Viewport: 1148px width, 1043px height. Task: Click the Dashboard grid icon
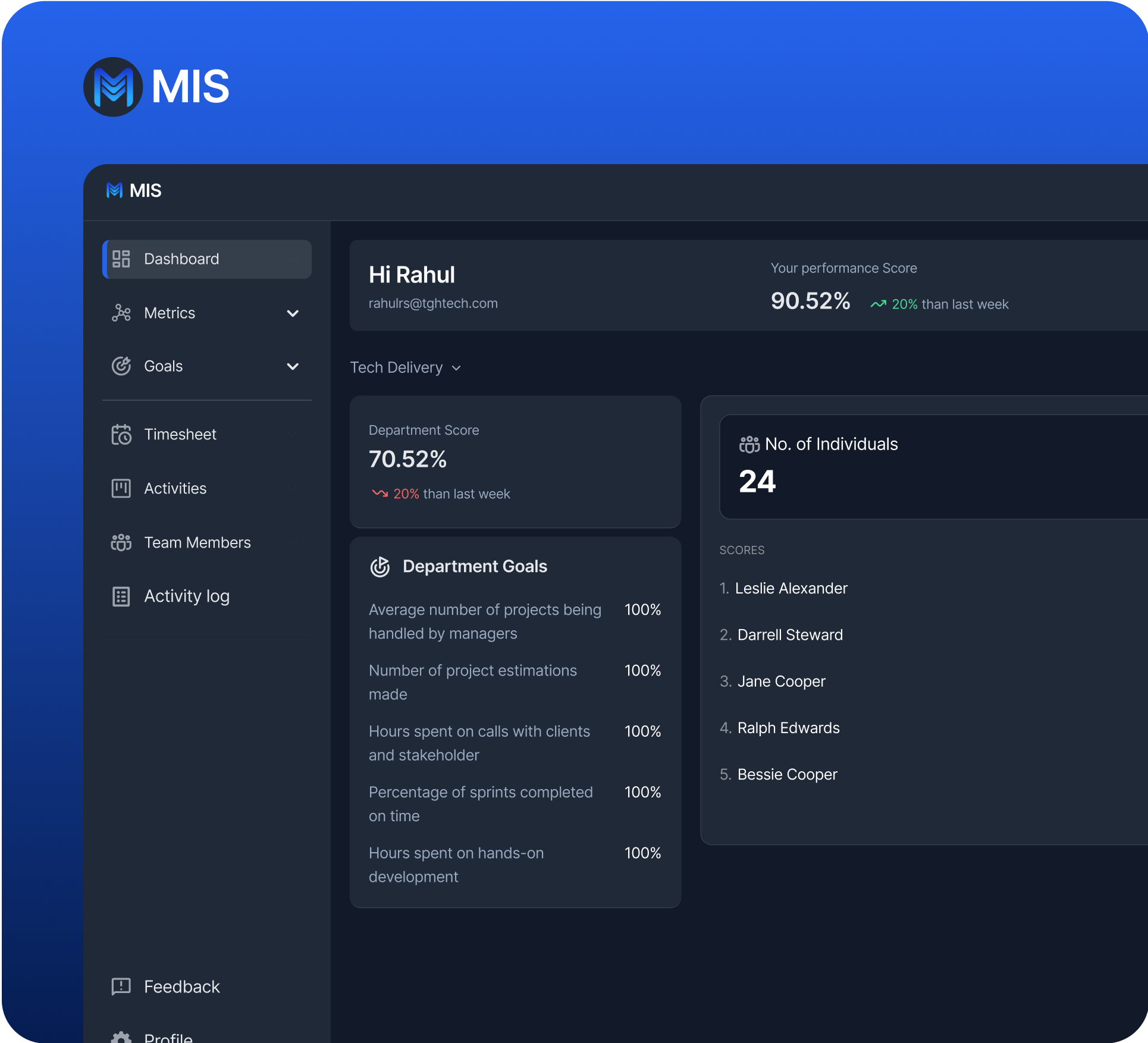click(121, 259)
